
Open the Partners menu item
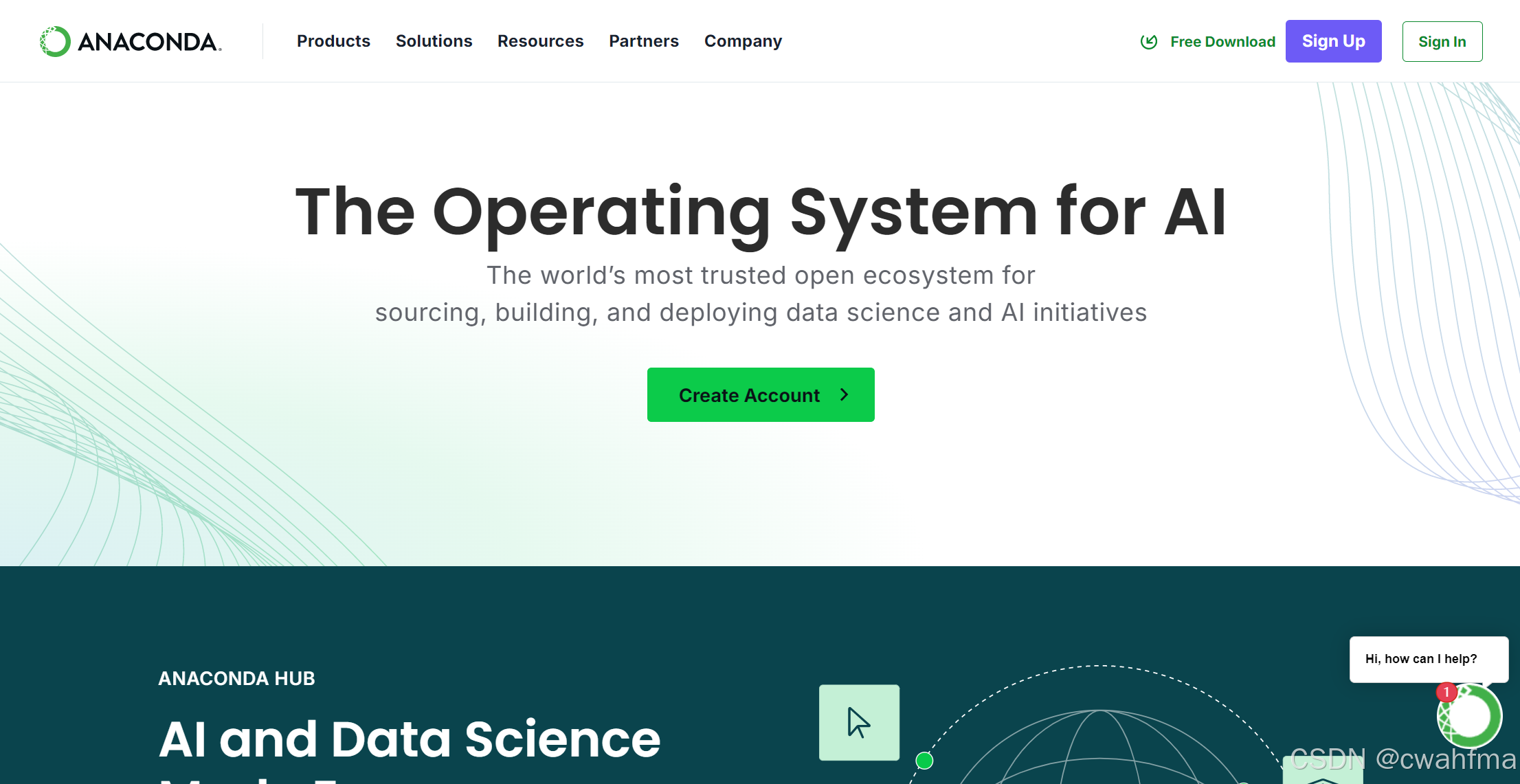point(643,41)
